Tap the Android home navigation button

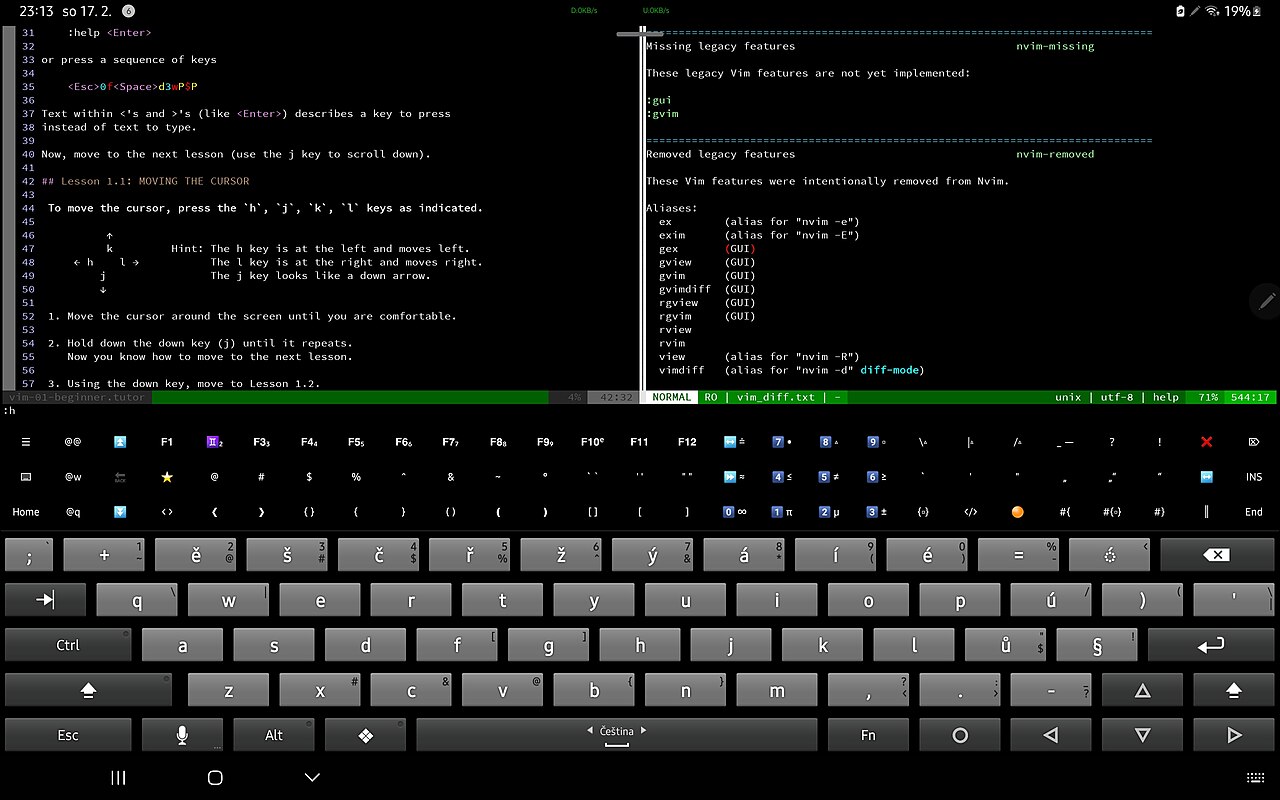tap(214, 777)
